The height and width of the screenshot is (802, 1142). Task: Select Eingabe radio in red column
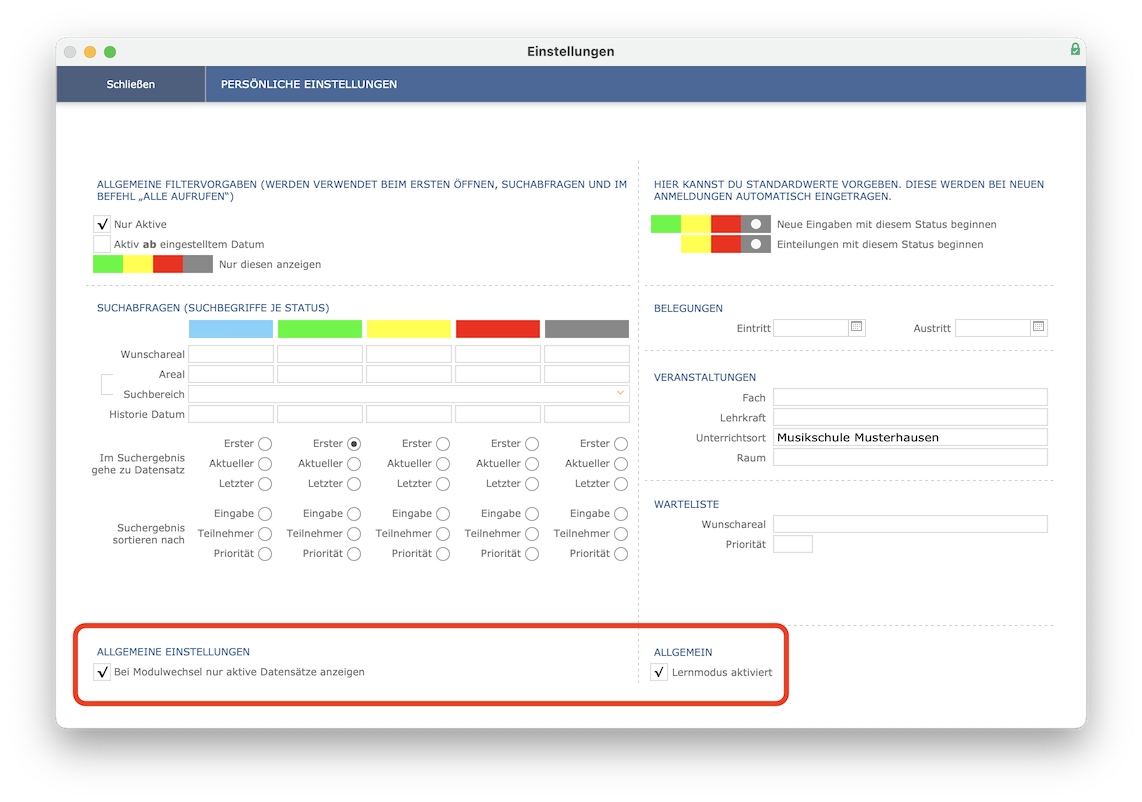pos(532,514)
